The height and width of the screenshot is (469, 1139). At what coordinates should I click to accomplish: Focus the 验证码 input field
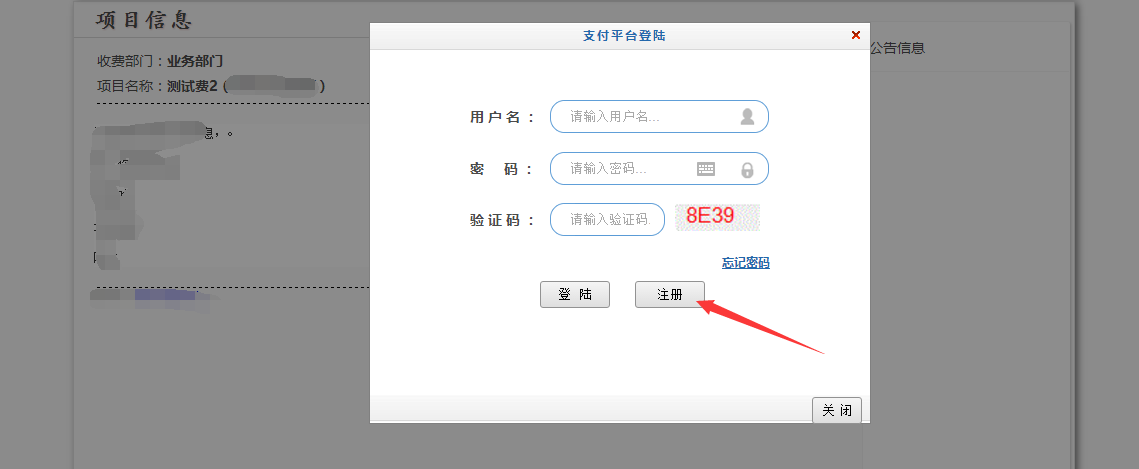[607, 220]
